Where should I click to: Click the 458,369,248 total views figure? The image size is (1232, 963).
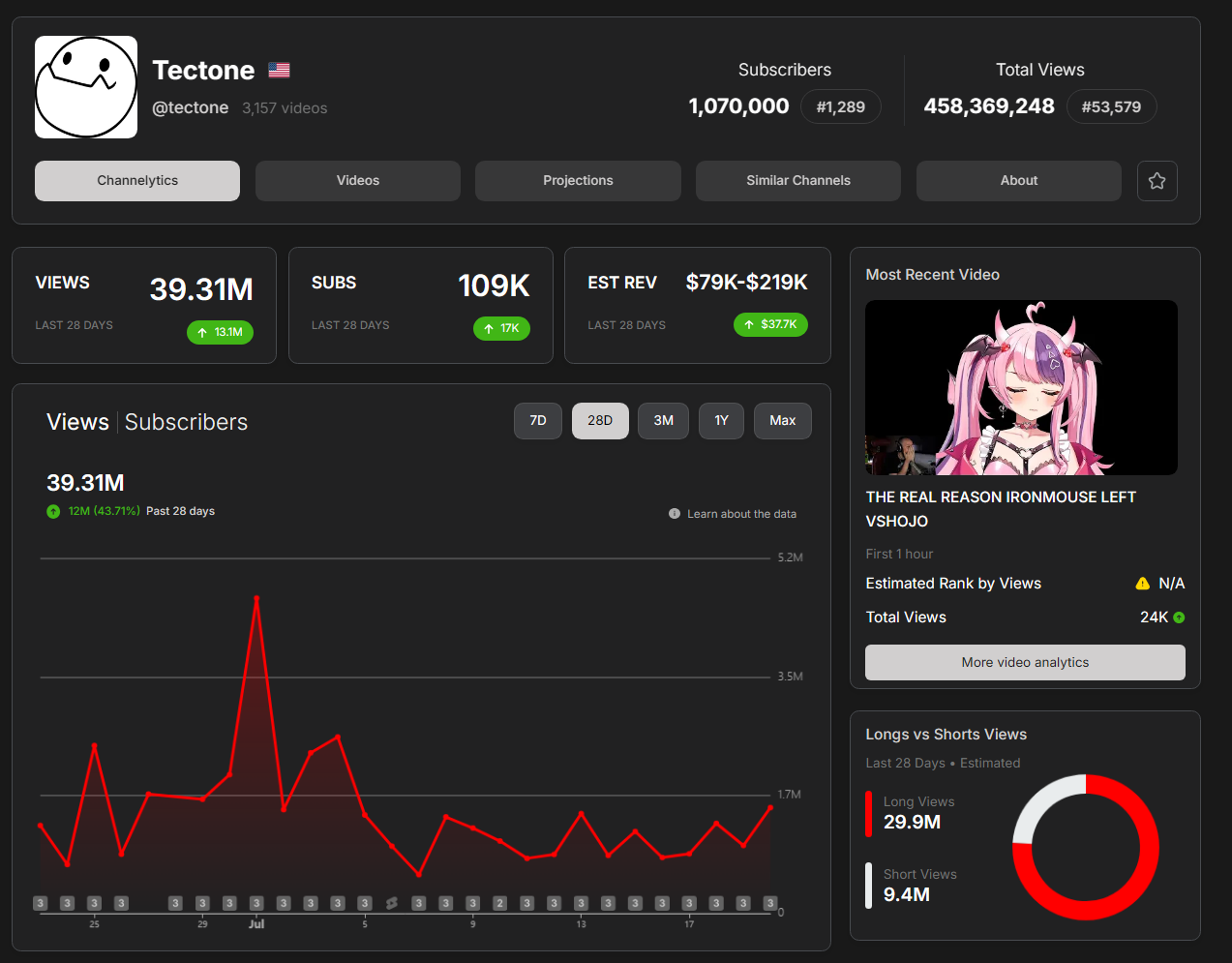[x=989, y=106]
